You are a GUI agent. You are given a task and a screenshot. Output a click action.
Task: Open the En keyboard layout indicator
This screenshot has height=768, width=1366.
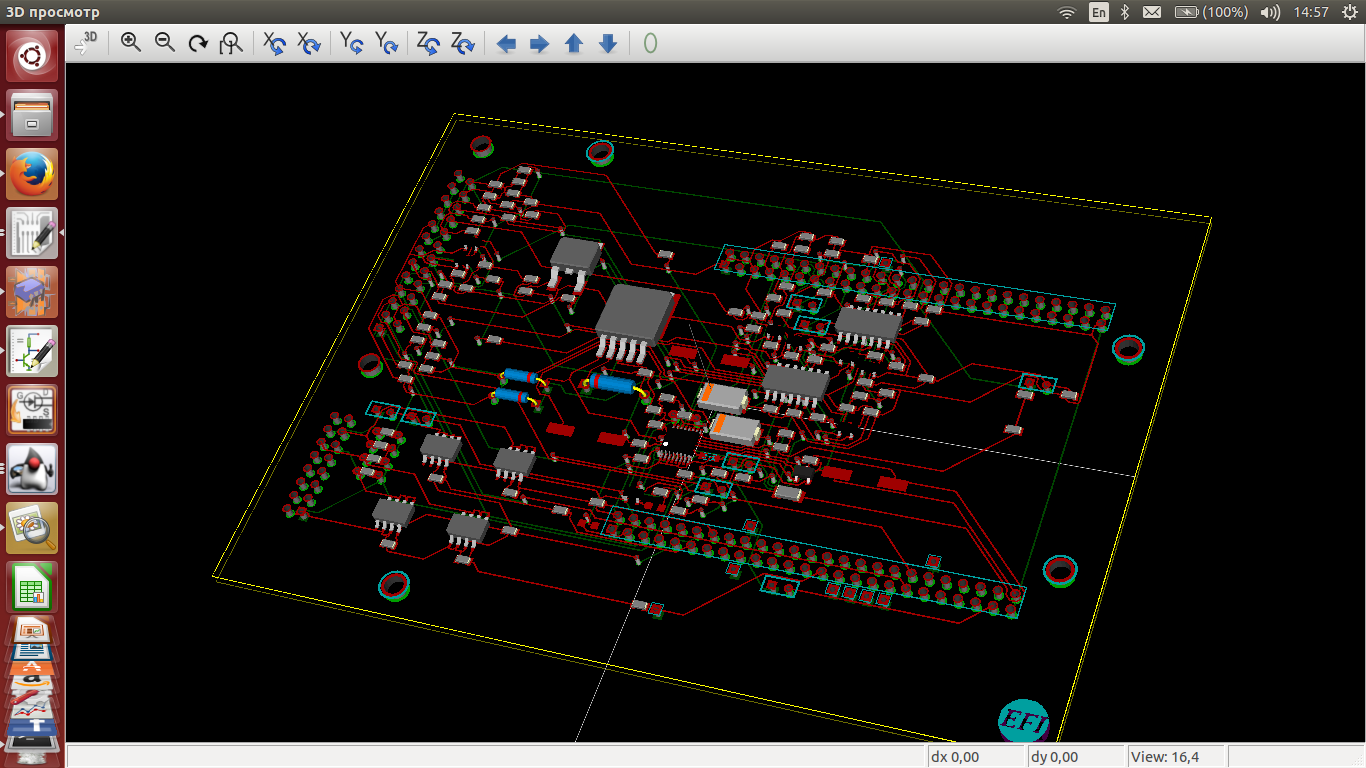pyautogui.click(x=1099, y=12)
